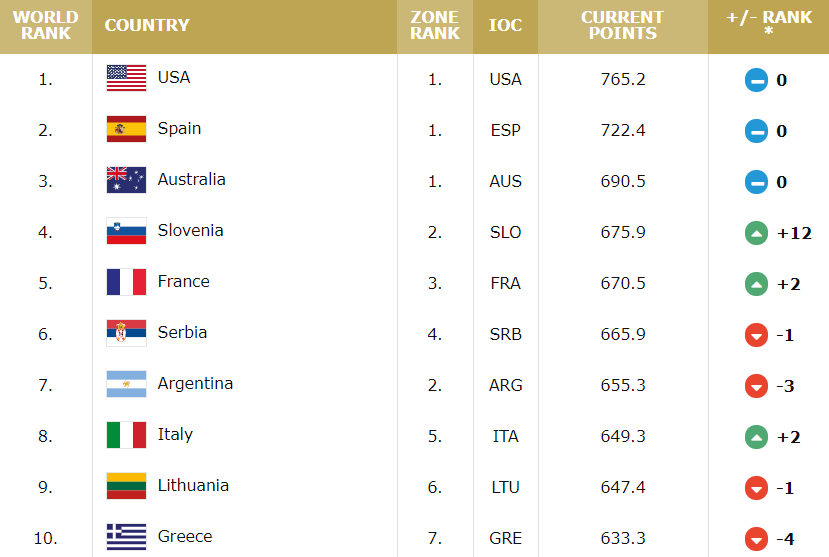The height and width of the screenshot is (557, 829).
Task: Click the Argentina flag icon
Action: point(126,384)
